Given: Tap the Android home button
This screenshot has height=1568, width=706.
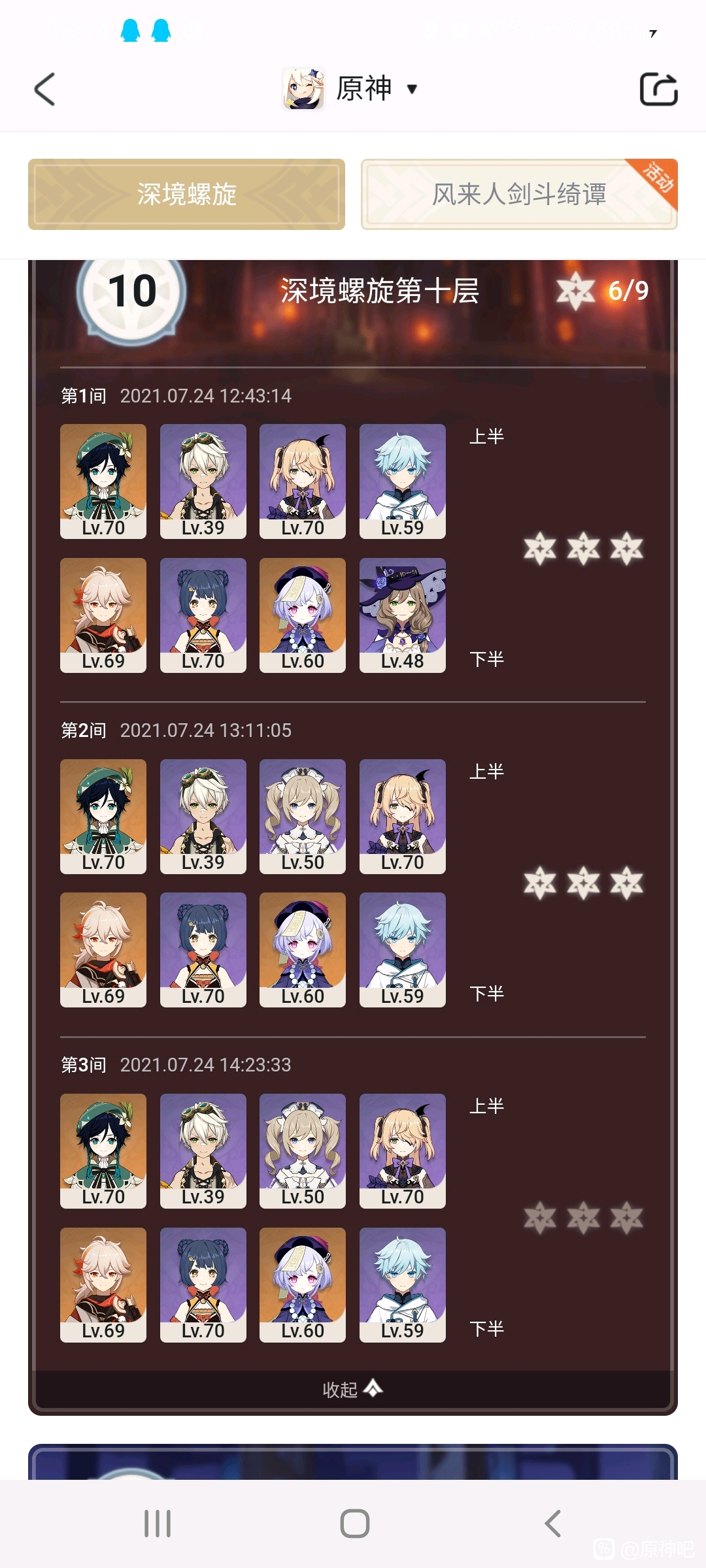Looking at the screenshot, I should click(355, 1524).
